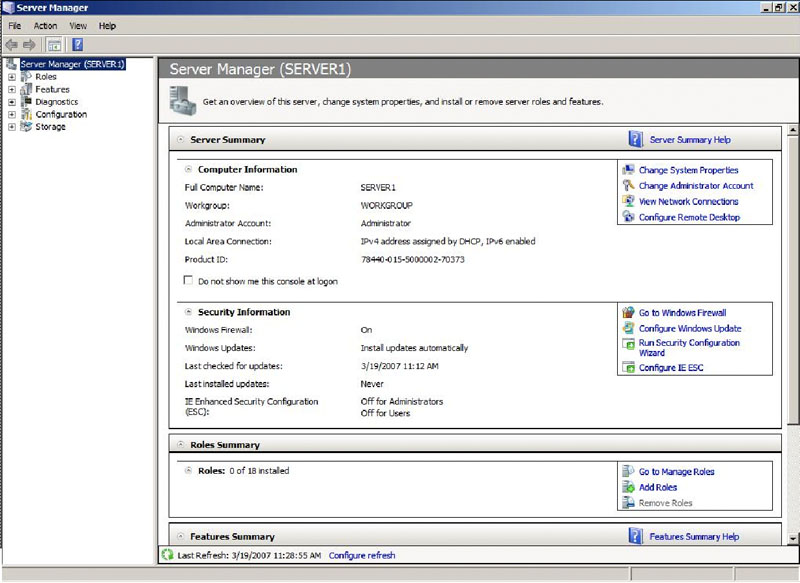Viewport: 800px width, 583px height.
Task: Click the Change System Properties icon
Action: (628, 170)
